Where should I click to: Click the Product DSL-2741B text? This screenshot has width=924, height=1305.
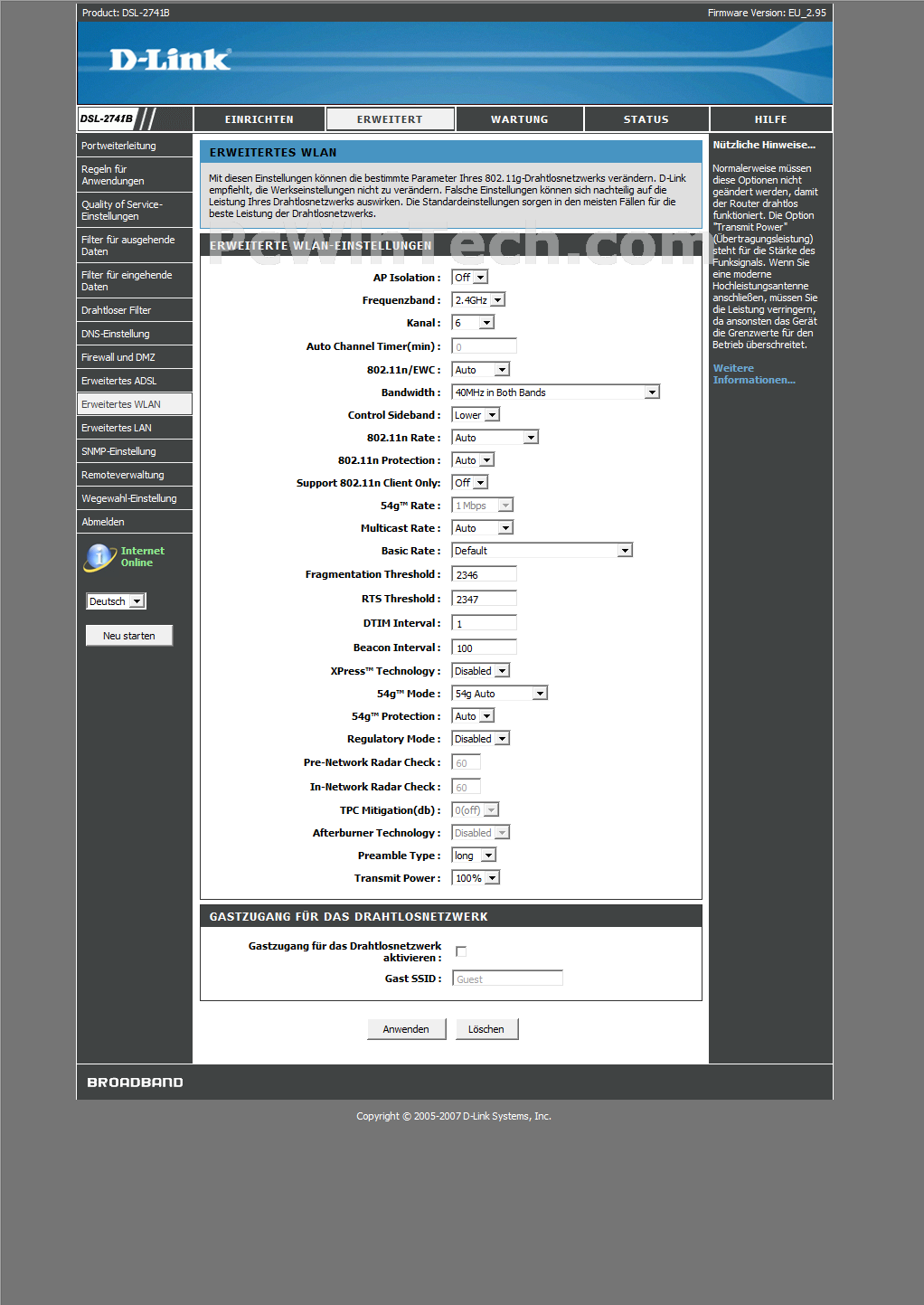[126, 13]
